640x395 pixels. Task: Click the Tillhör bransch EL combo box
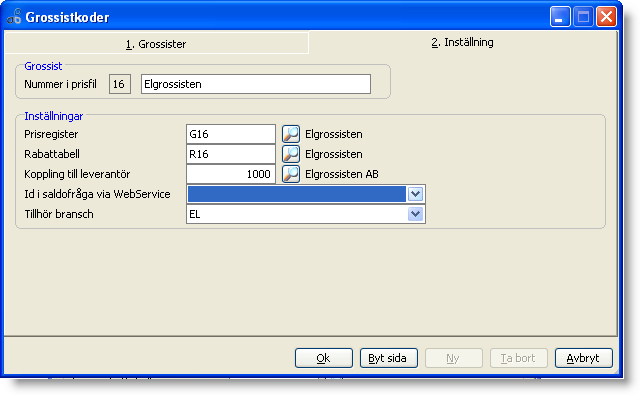point(306,214)
